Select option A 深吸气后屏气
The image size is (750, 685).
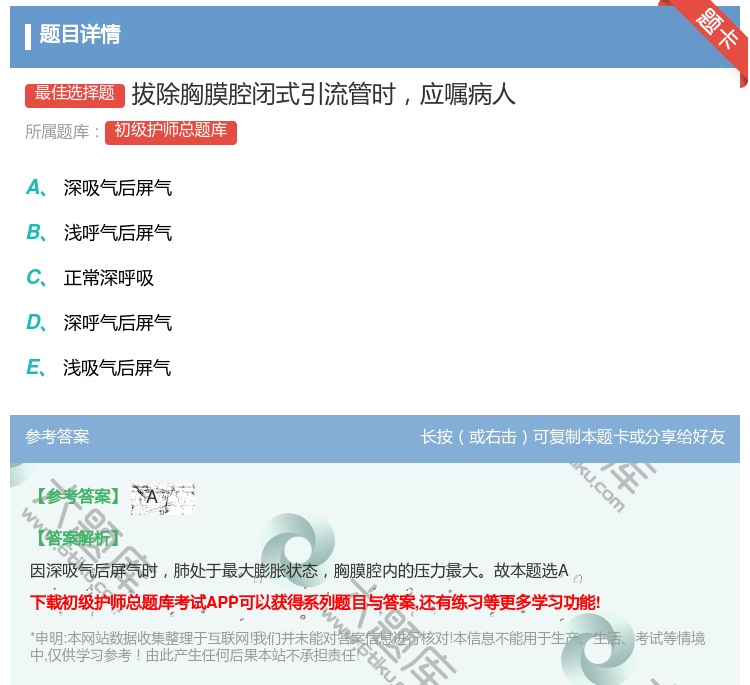[99, 188]
